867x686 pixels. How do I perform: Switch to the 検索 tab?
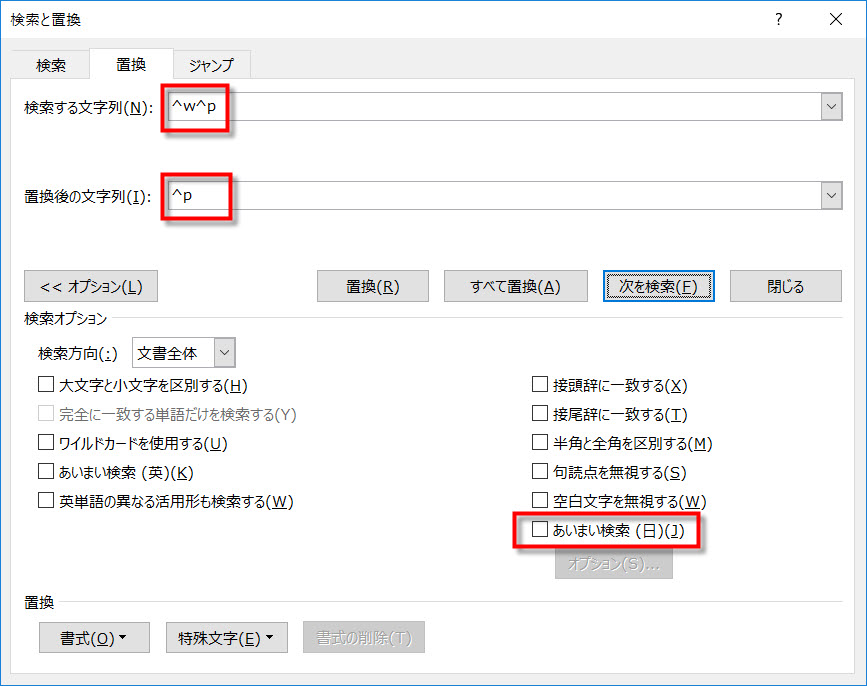(51, 65)
